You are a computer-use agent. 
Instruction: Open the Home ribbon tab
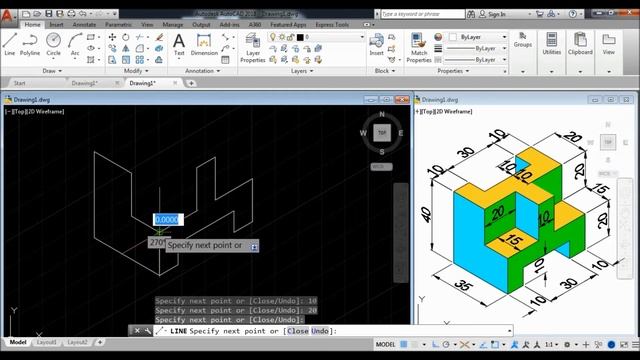click(32, 24)
